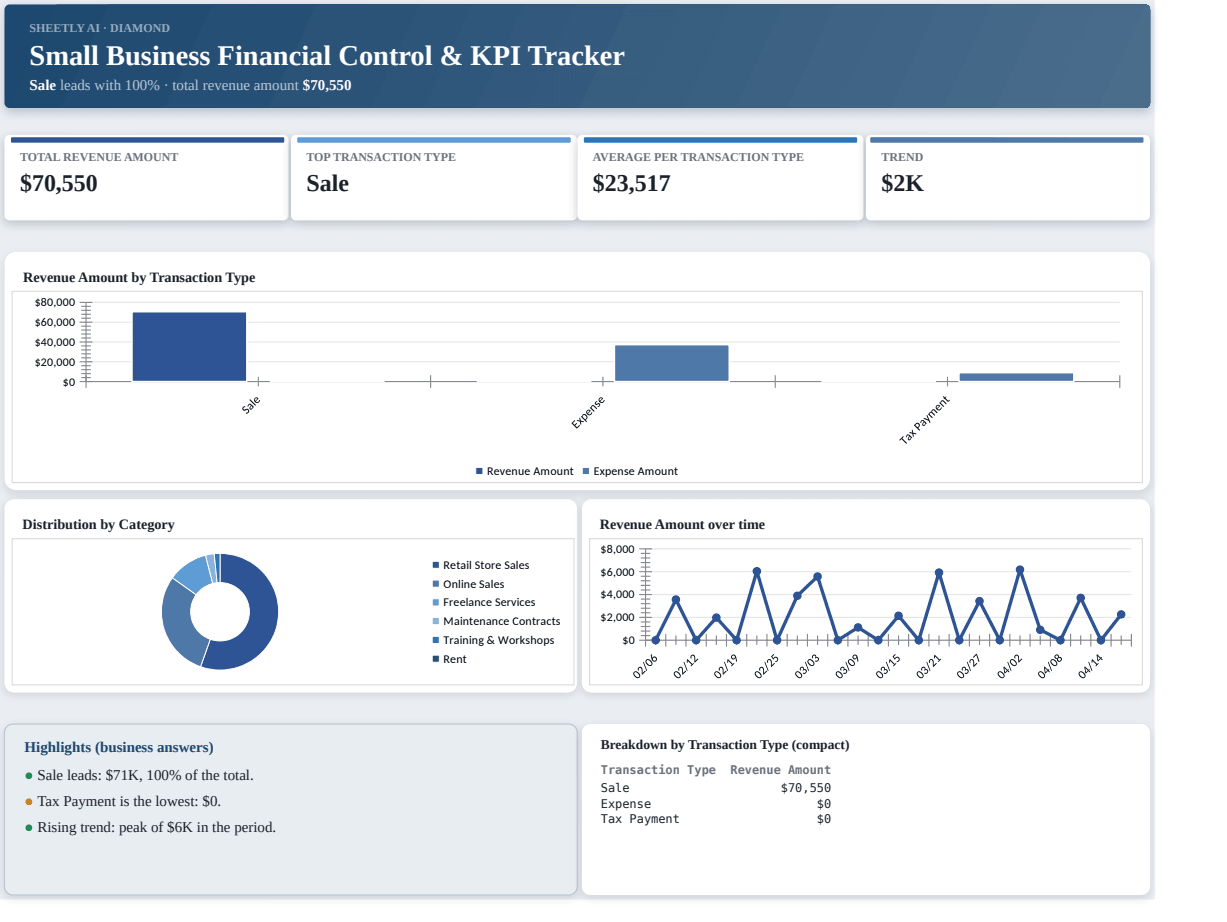1227x922 pixels.
Task: Click the Breakdown by Transaction Type (compact) heading
Action: pos(725,745)
